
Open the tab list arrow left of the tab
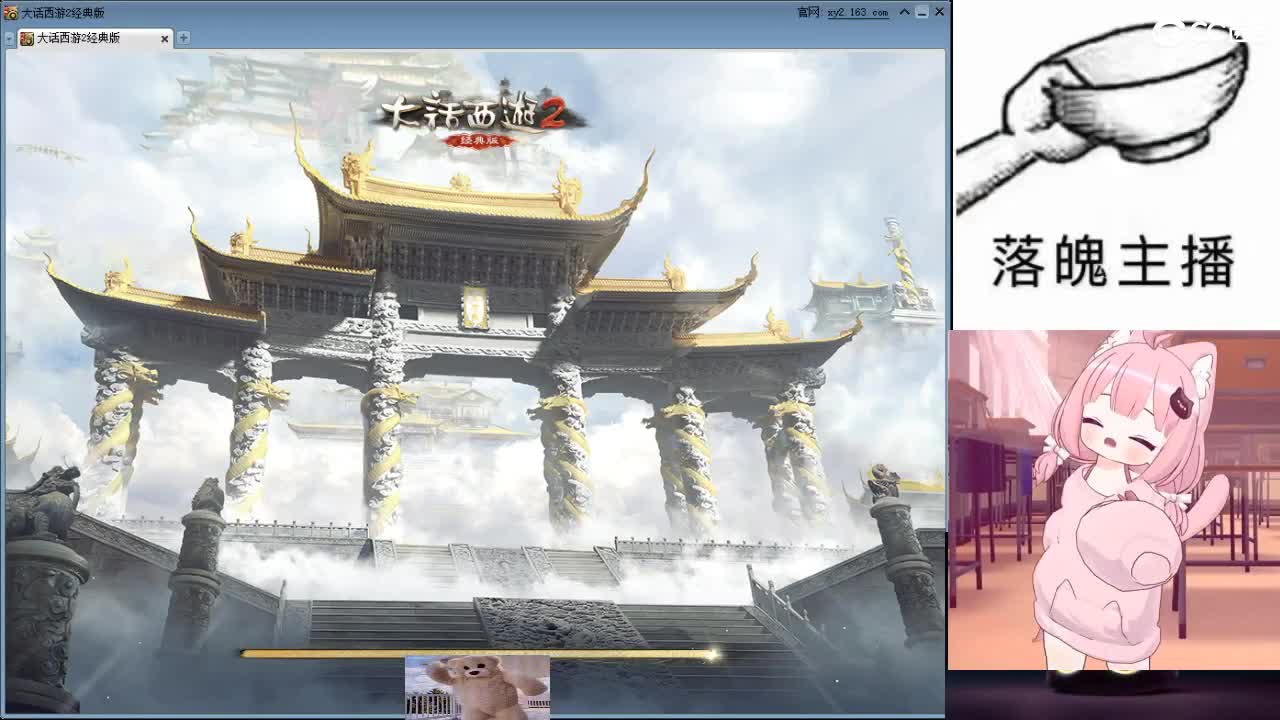(9, 39)
